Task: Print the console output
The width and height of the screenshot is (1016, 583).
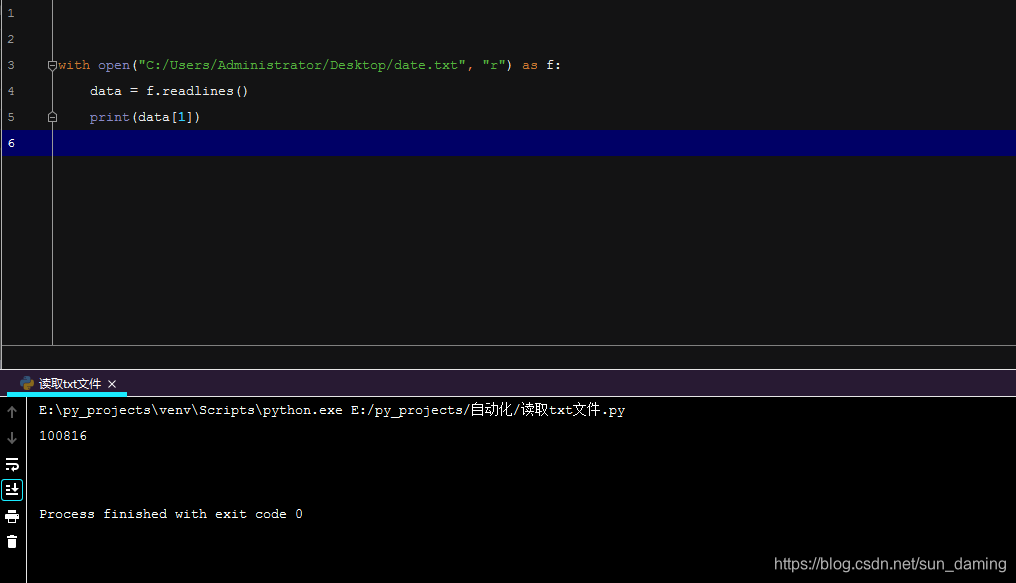Action: [12, 514]
